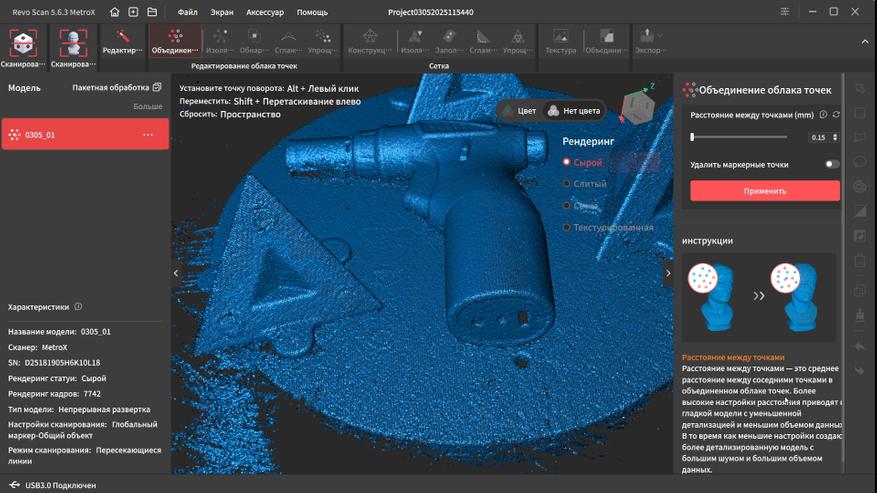Toggle Удалить маркерные точки switch
877x493 pixels.
coord(831,164)
